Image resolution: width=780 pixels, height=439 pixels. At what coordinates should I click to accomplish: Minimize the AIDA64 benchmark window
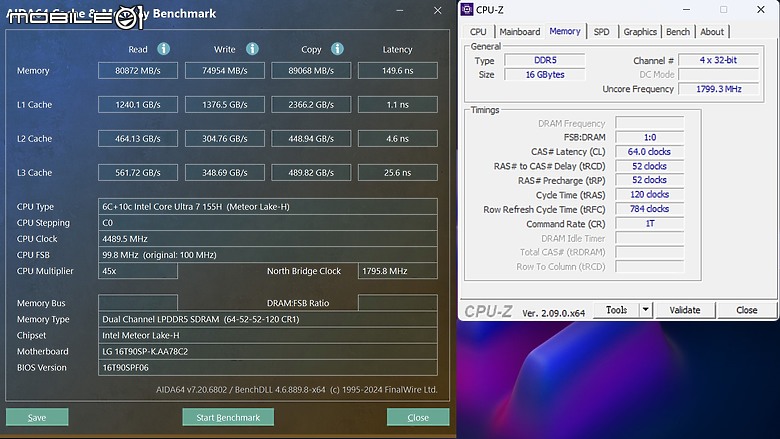[399, 10]
